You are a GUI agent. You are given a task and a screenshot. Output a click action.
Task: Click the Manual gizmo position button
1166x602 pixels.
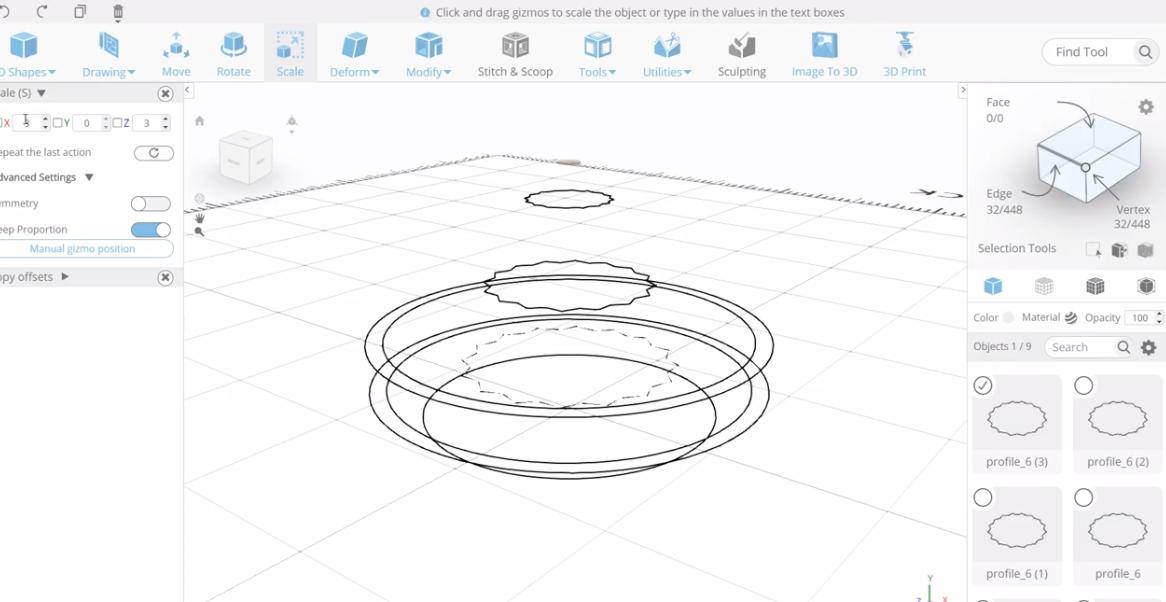click(x=85, y=249)
